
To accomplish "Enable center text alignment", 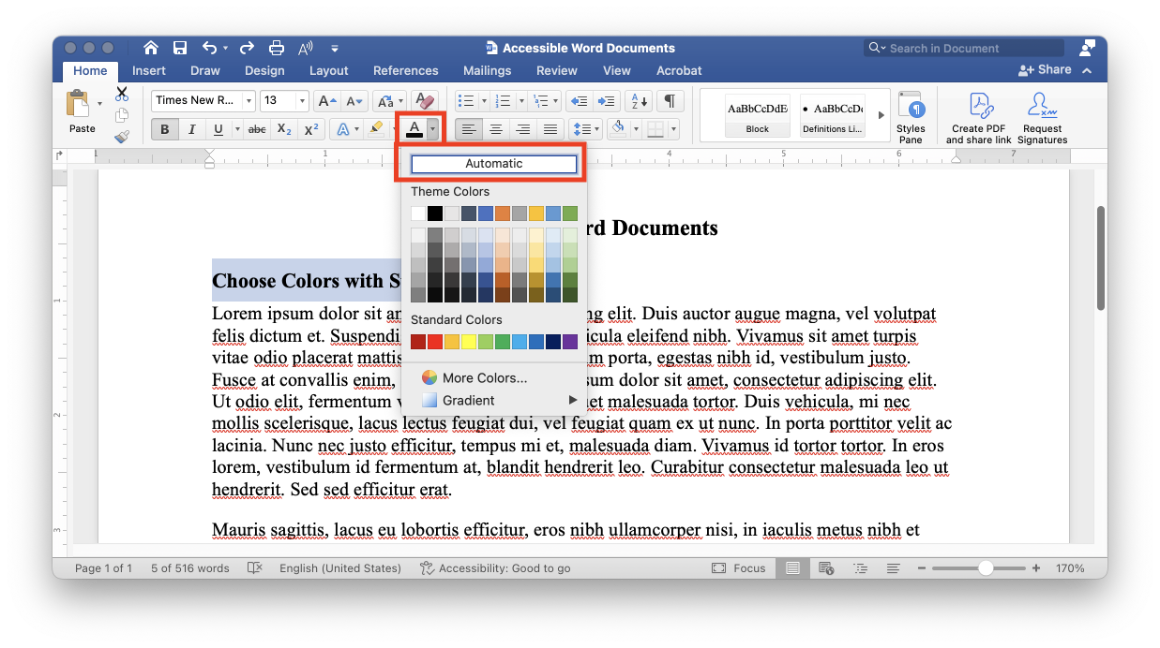I will click(495, 128).
